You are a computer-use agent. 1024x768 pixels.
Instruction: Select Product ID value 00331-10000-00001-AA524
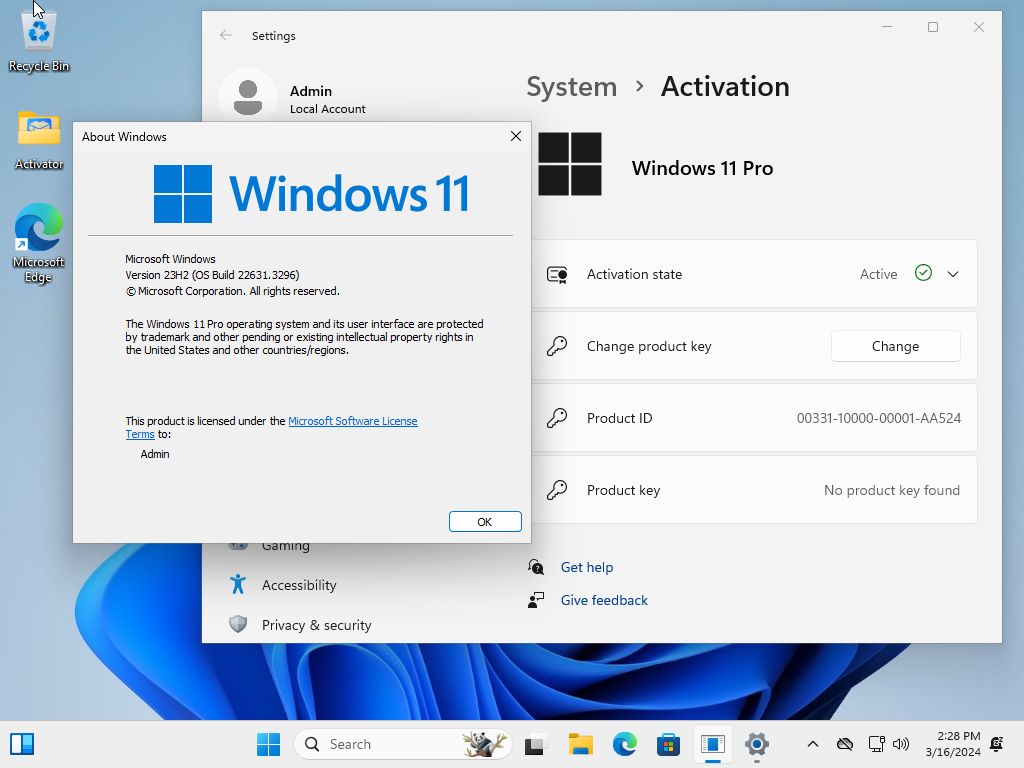pos(878,418)
